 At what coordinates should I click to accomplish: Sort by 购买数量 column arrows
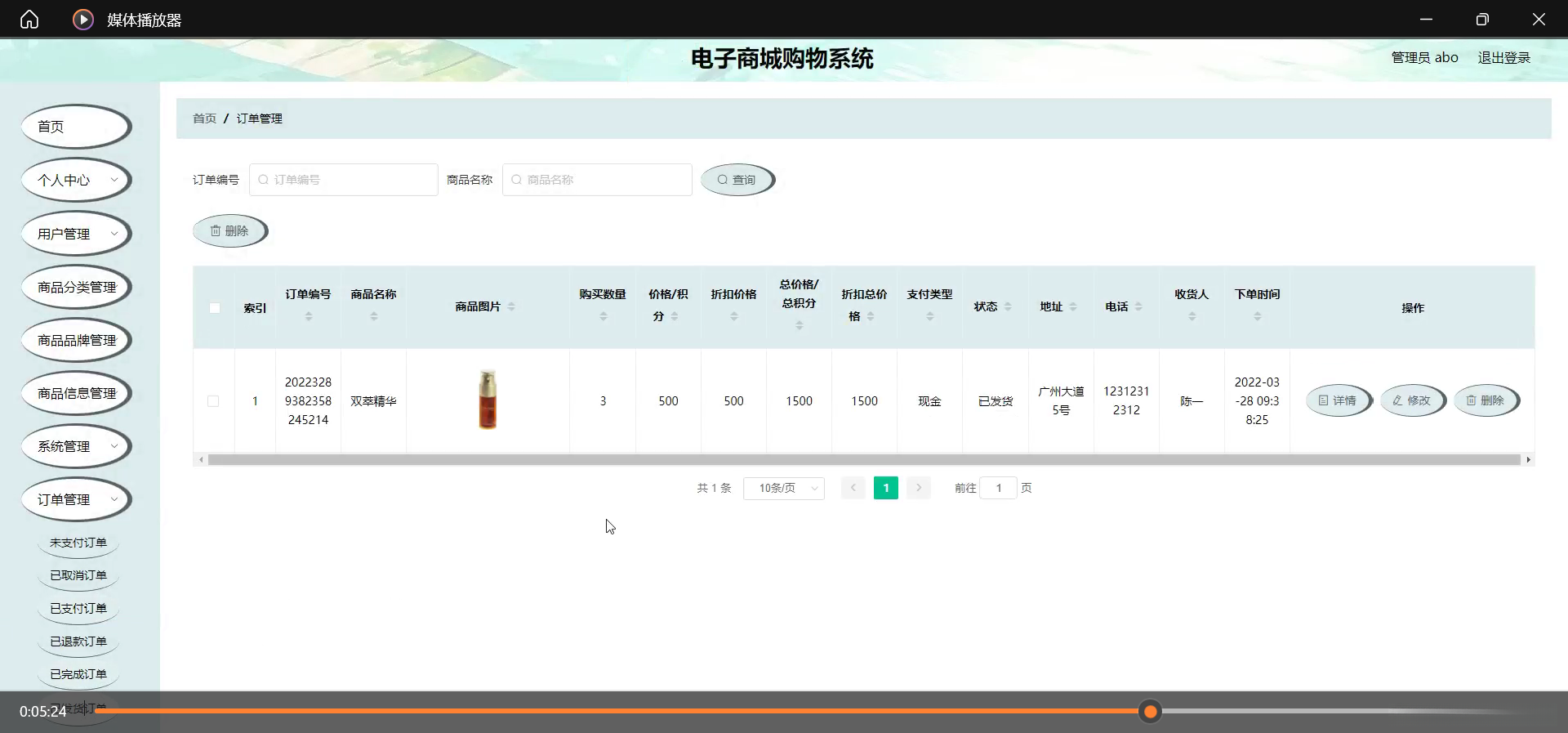(604, 316)
